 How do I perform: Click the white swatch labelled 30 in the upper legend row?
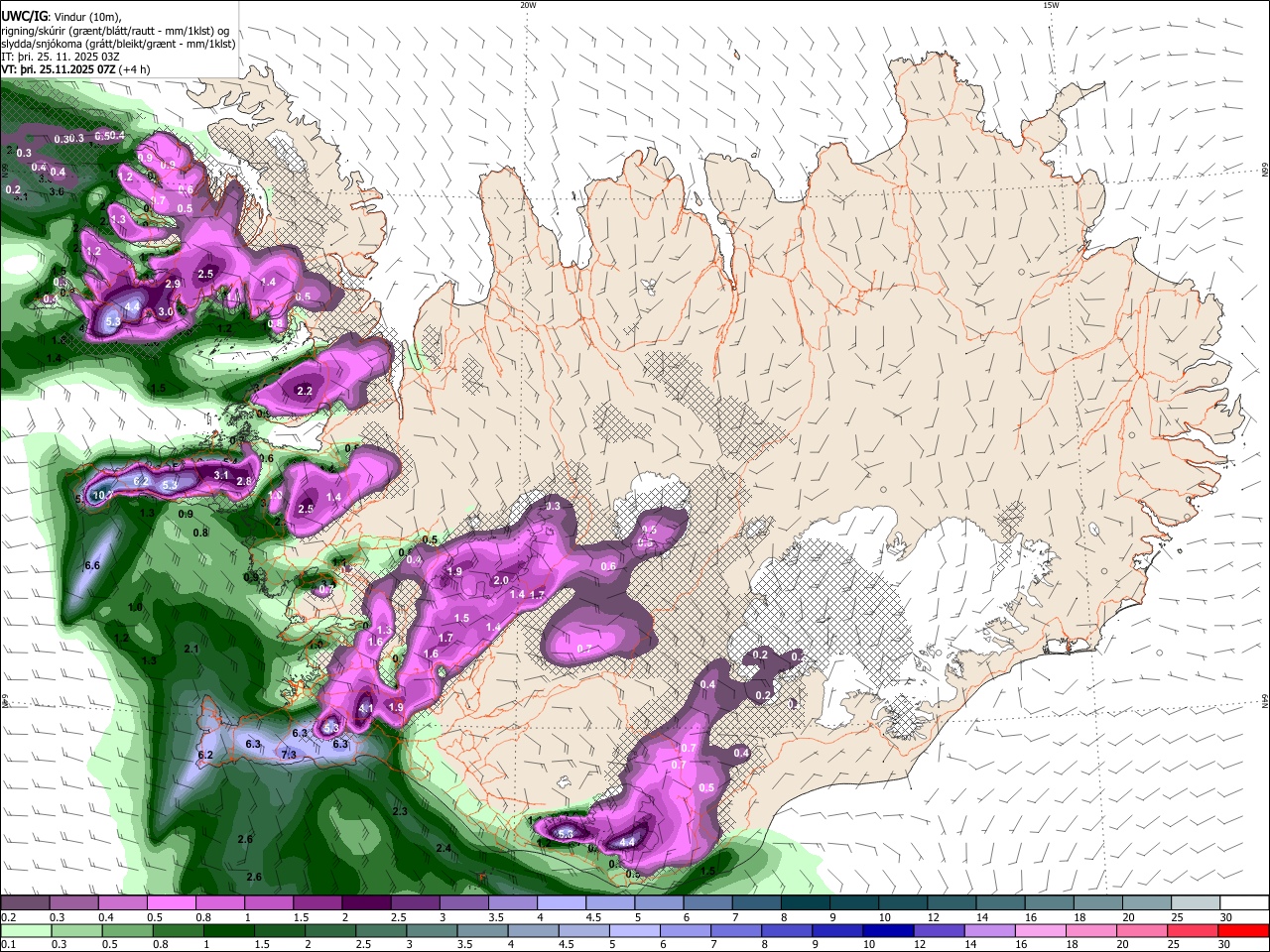coord(1244,903)
